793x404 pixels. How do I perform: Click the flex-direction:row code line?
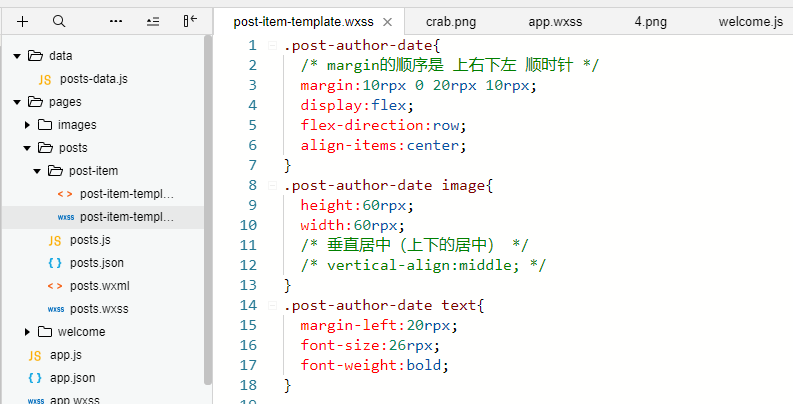tap(383, 125)
